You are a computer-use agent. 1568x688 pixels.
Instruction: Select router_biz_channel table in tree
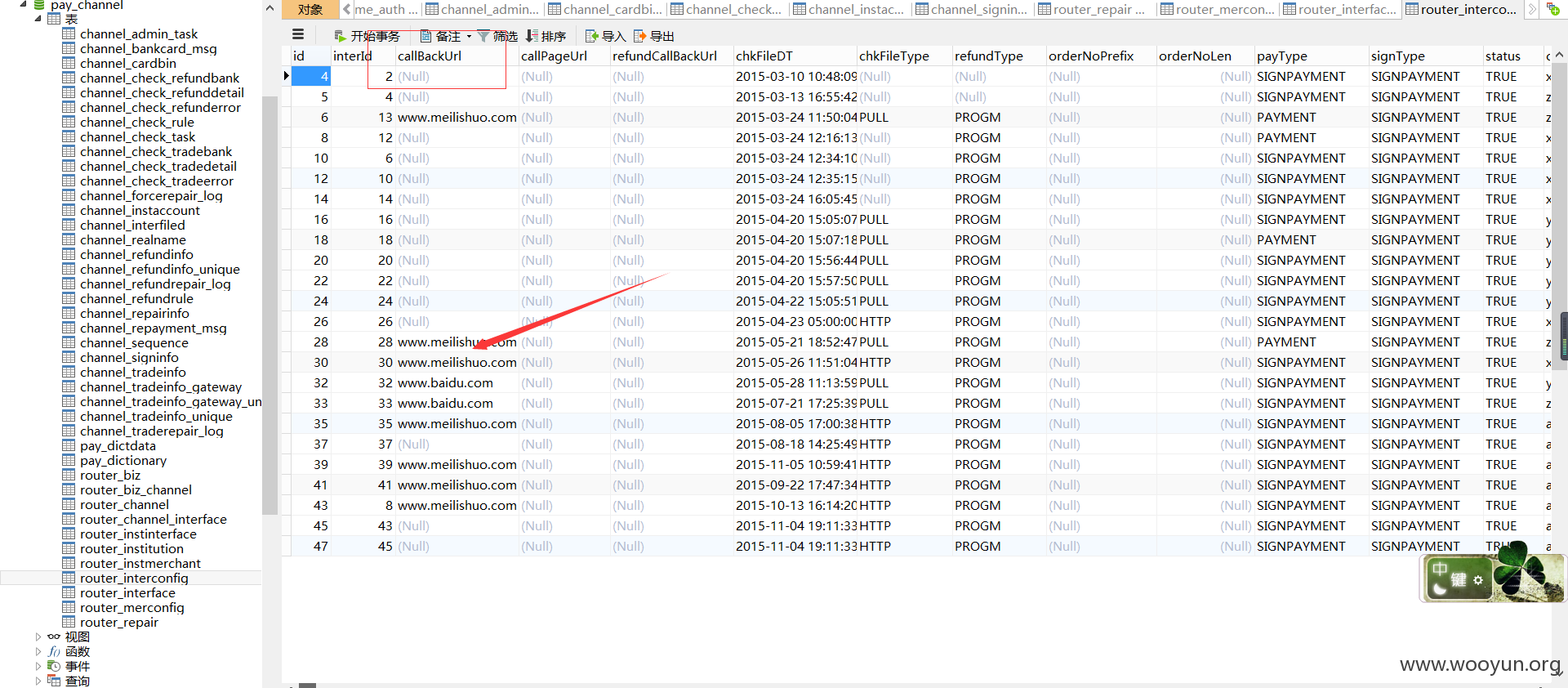(136, 489)
